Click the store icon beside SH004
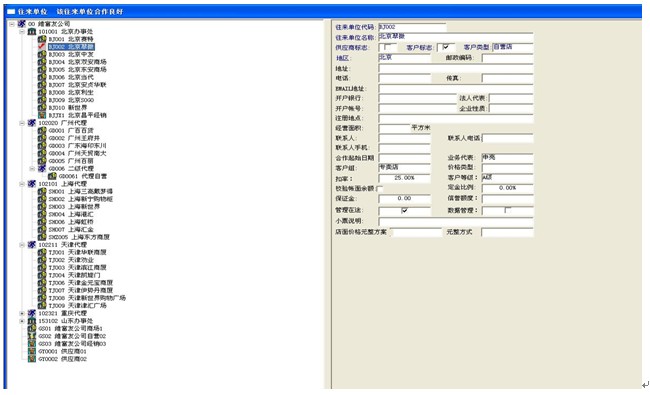 click(42, 214)
